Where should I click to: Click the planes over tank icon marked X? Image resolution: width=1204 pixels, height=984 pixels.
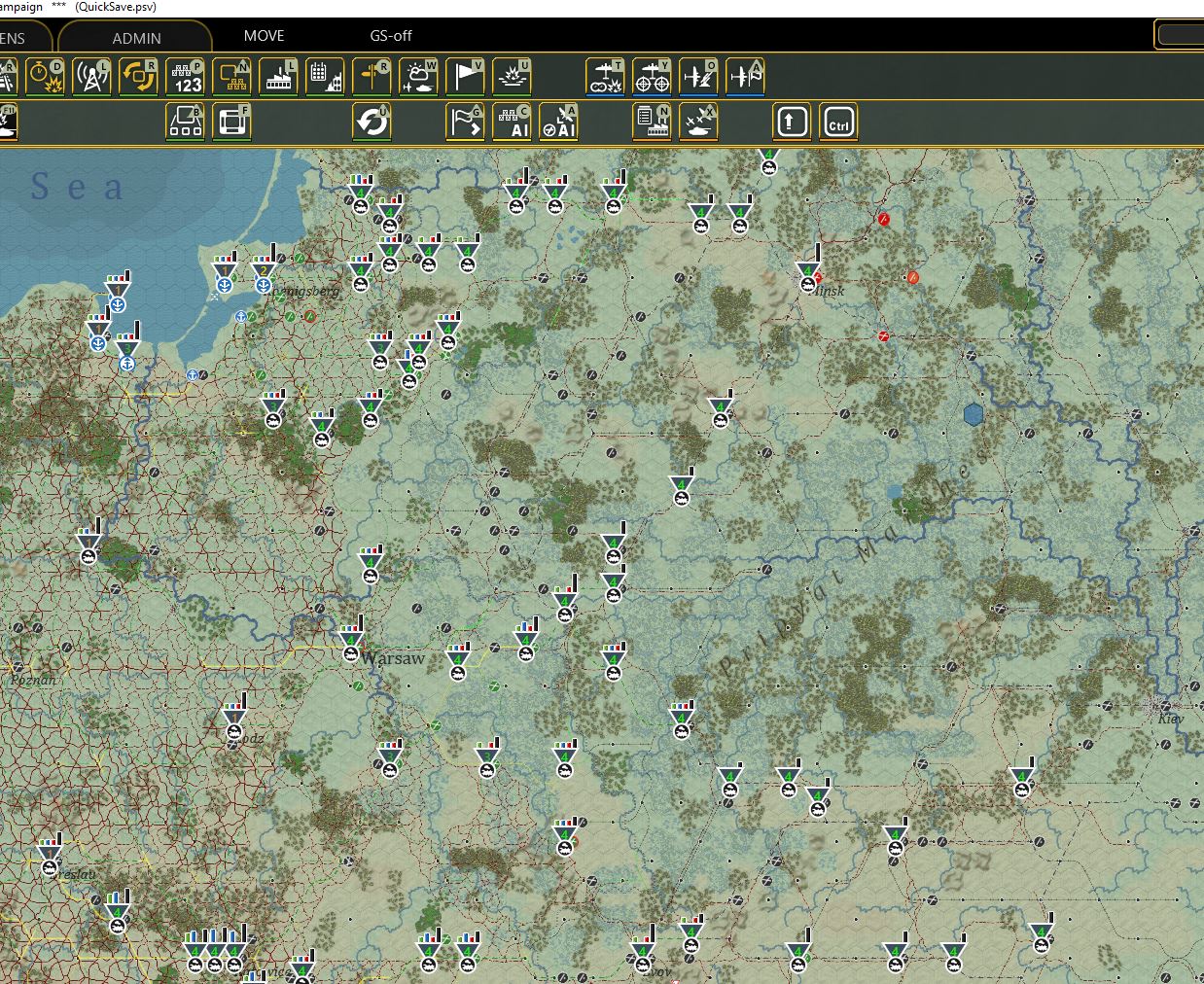[699, 123]
